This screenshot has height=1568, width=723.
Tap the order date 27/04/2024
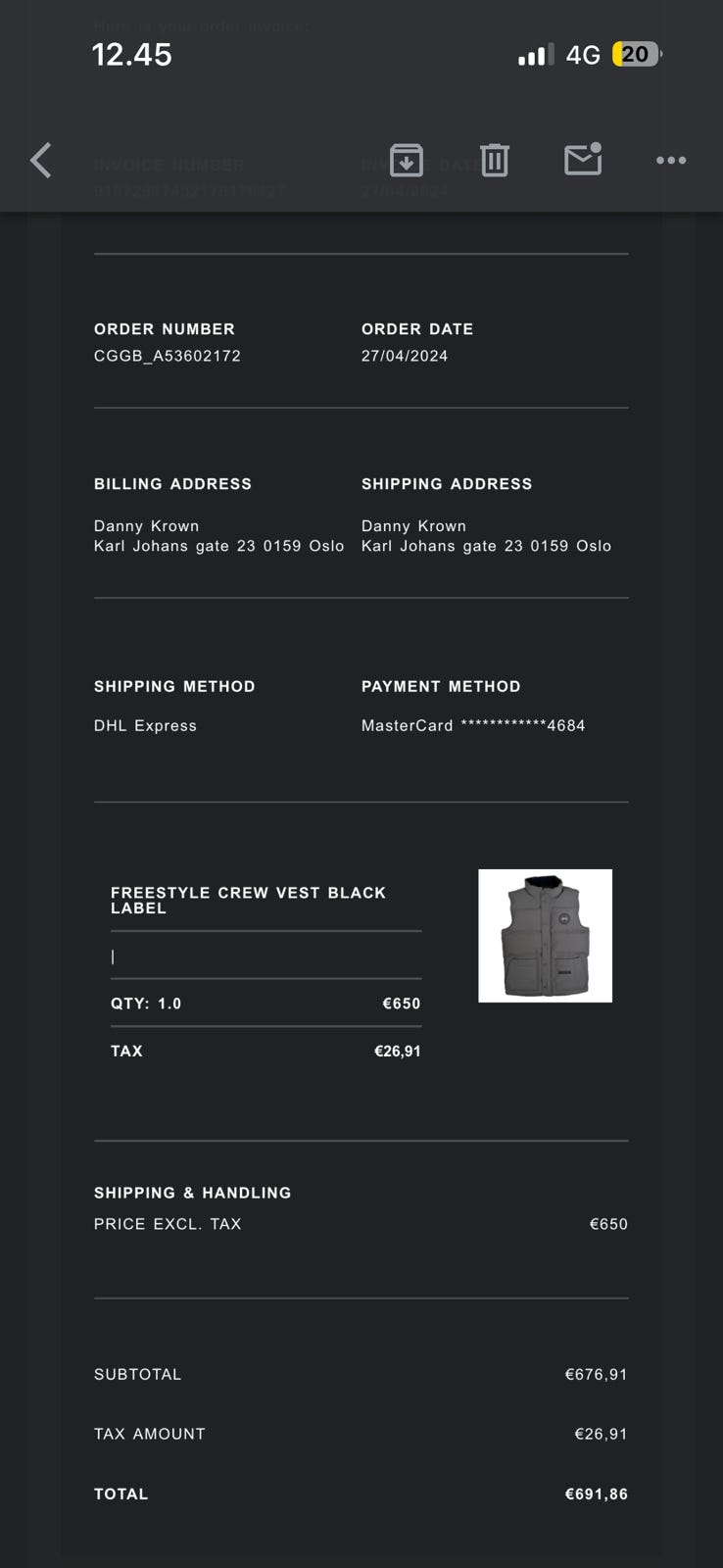[405, 356]
